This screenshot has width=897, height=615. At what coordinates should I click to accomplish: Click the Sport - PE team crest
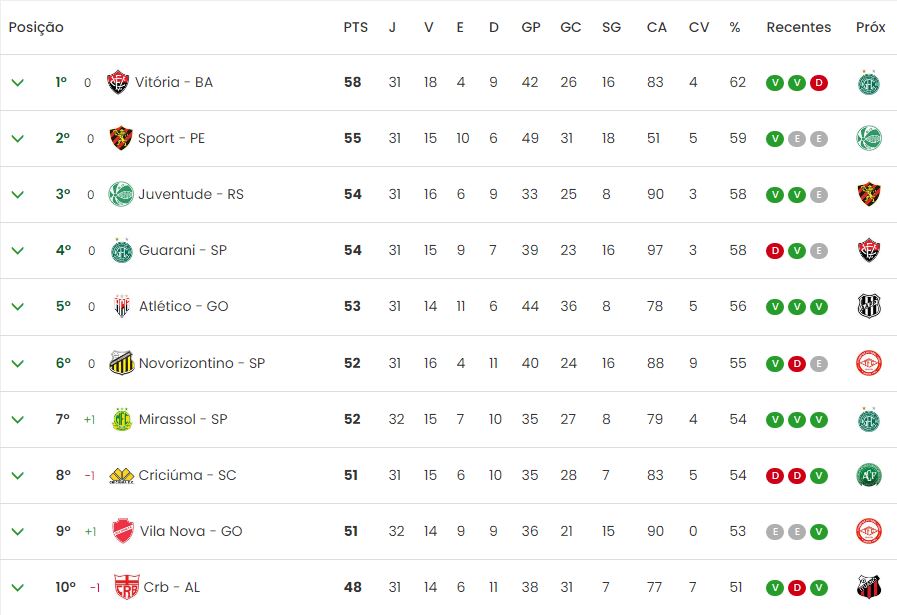121,138
